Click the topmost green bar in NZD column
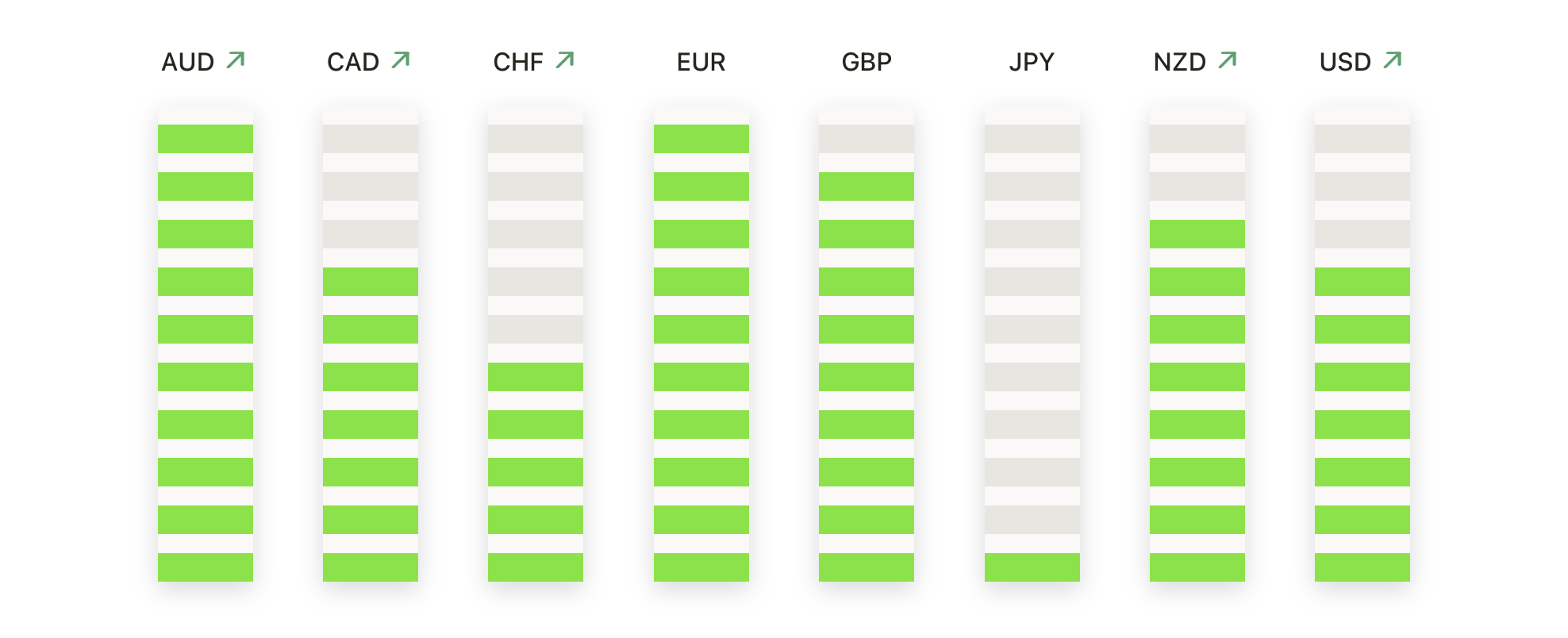The width and height of the screenshot is (1568, 638). pos(1197,234)
